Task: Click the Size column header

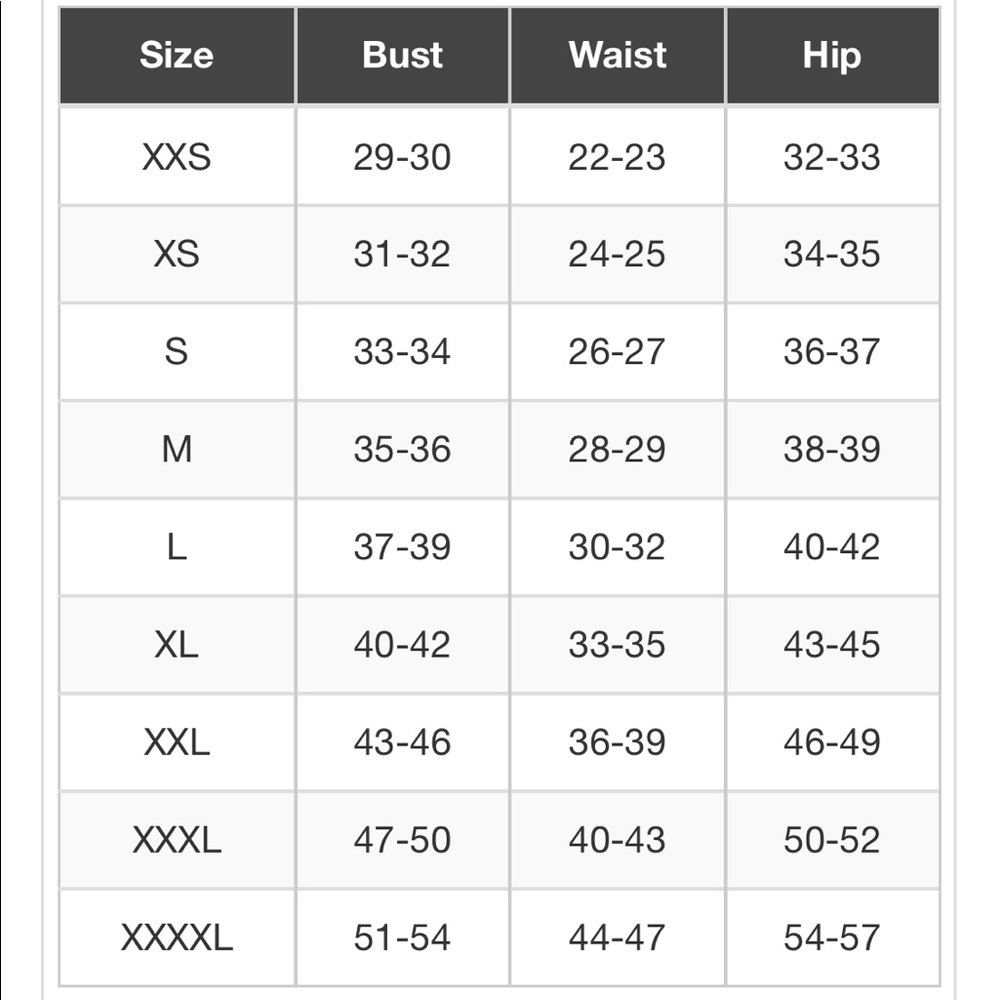Action: pos(177,55)
